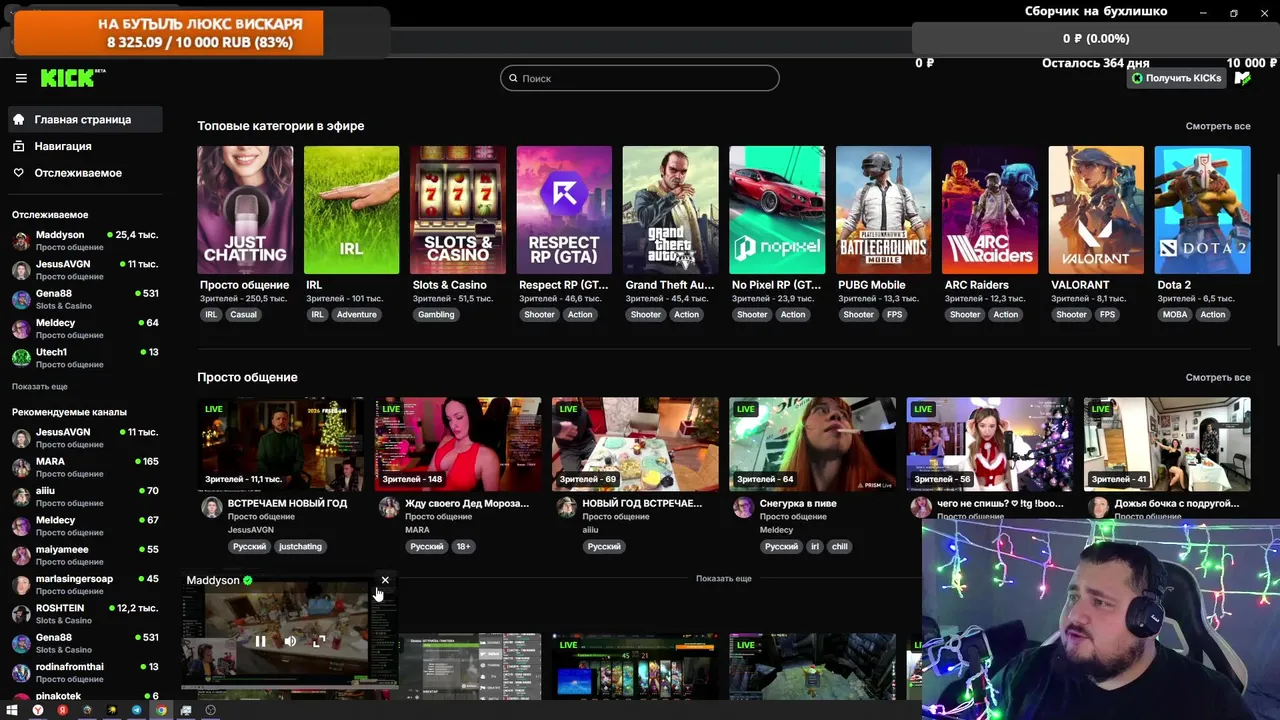This screenshot has height=720, width=1280.
Task: Open Дожья бочка с подругой stream thumbnail
Action: (1167, 444)
